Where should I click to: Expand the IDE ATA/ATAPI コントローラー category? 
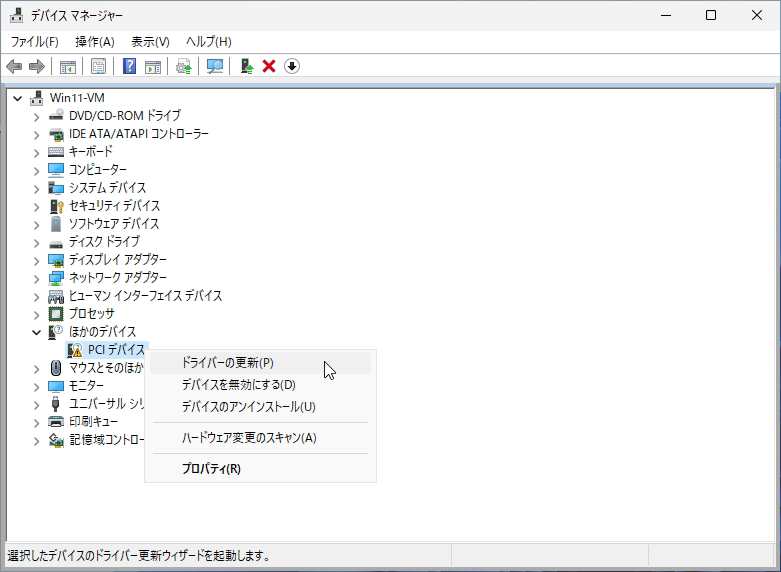36,135
